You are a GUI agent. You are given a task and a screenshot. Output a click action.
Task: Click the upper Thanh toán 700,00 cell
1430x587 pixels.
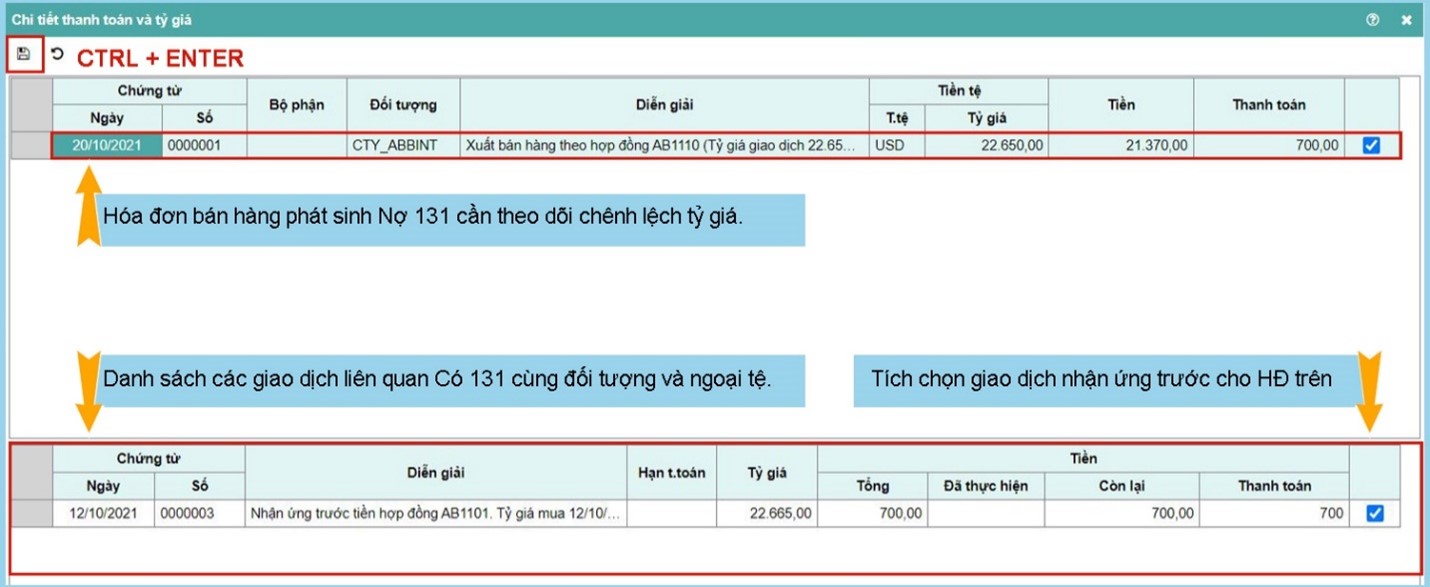point(1268,146)
